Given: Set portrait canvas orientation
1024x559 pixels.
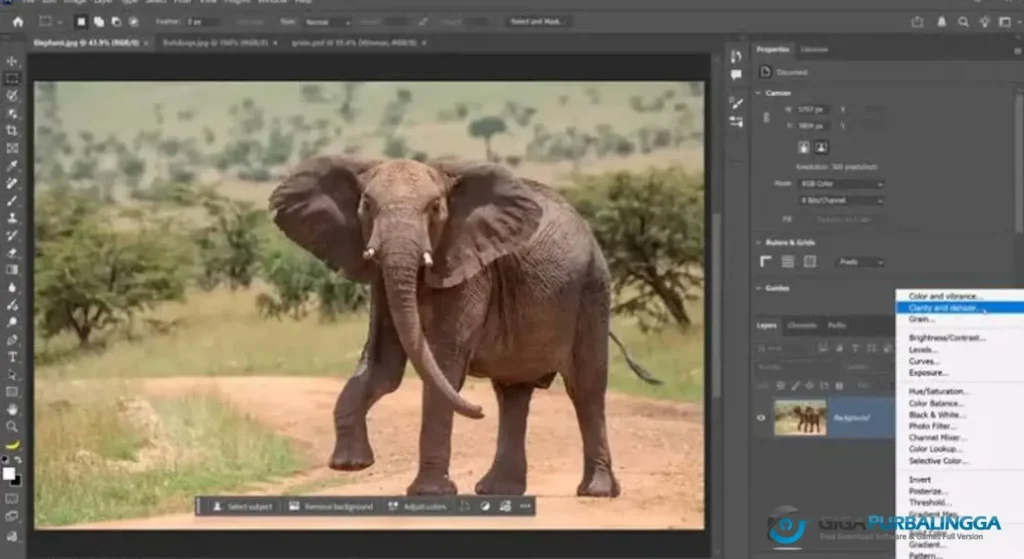Looking at the screenshot, I should [x=804, y=148].
